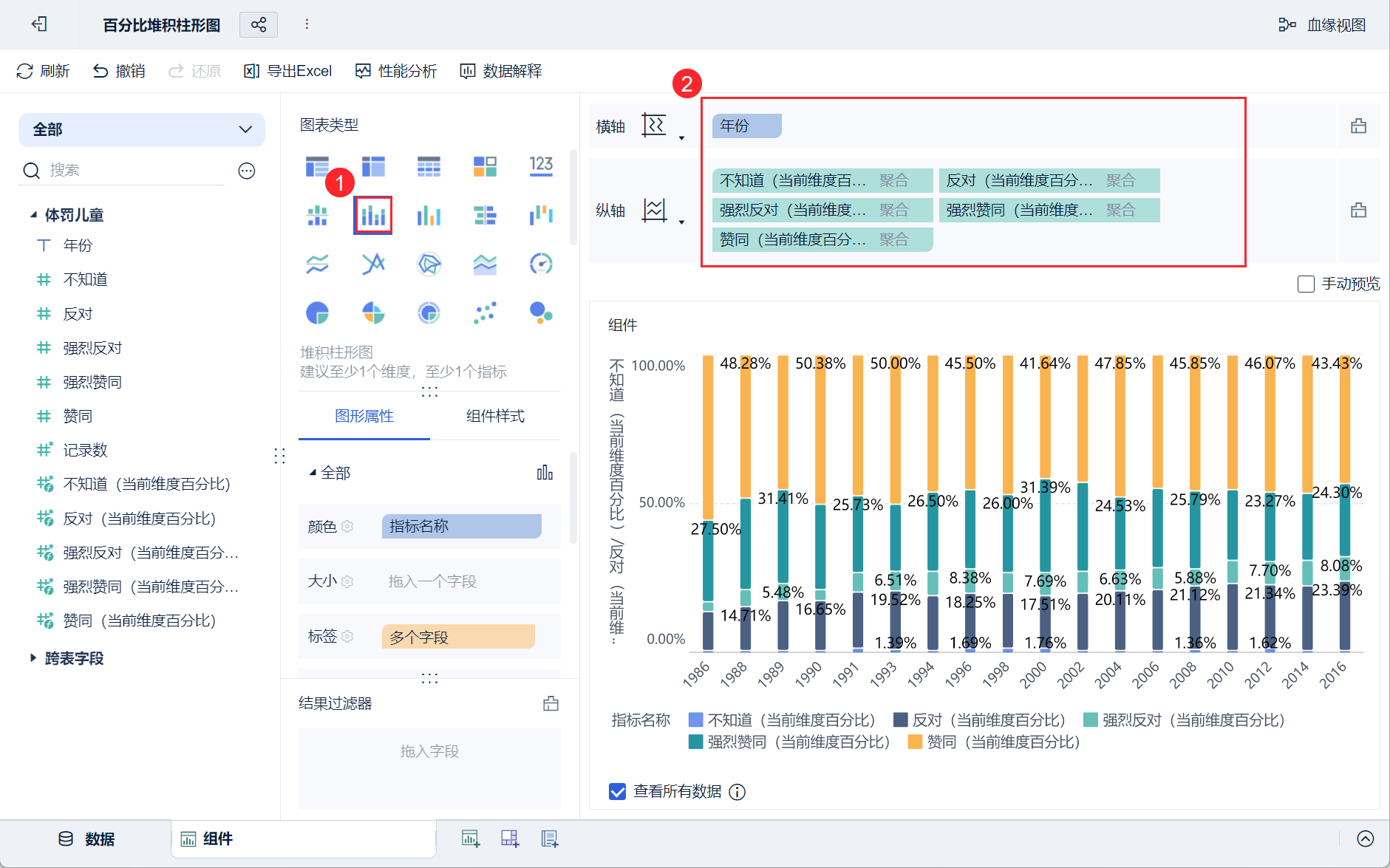Select the partitioned column chart type icon
Viewport: 1390px width, 868px height.
[317, 215]
